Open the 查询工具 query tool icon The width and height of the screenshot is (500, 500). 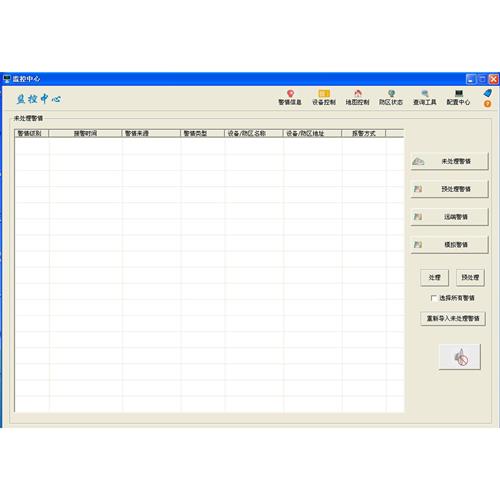pyautogui.click(x=425, y=98)
